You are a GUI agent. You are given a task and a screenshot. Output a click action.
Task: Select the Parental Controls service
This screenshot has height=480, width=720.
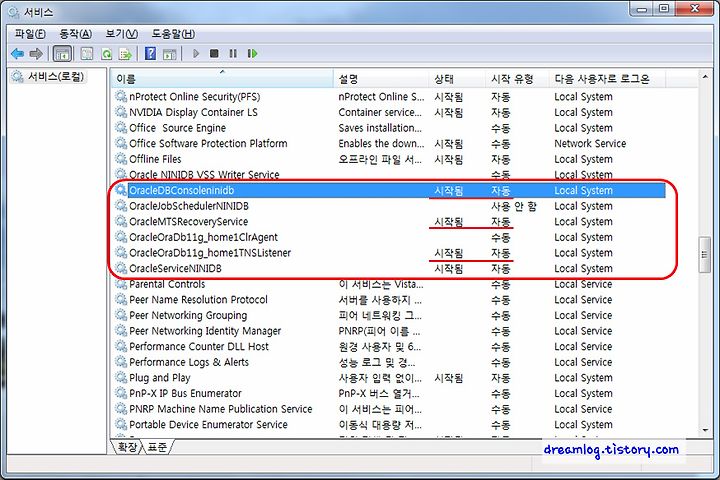[389, 284]
